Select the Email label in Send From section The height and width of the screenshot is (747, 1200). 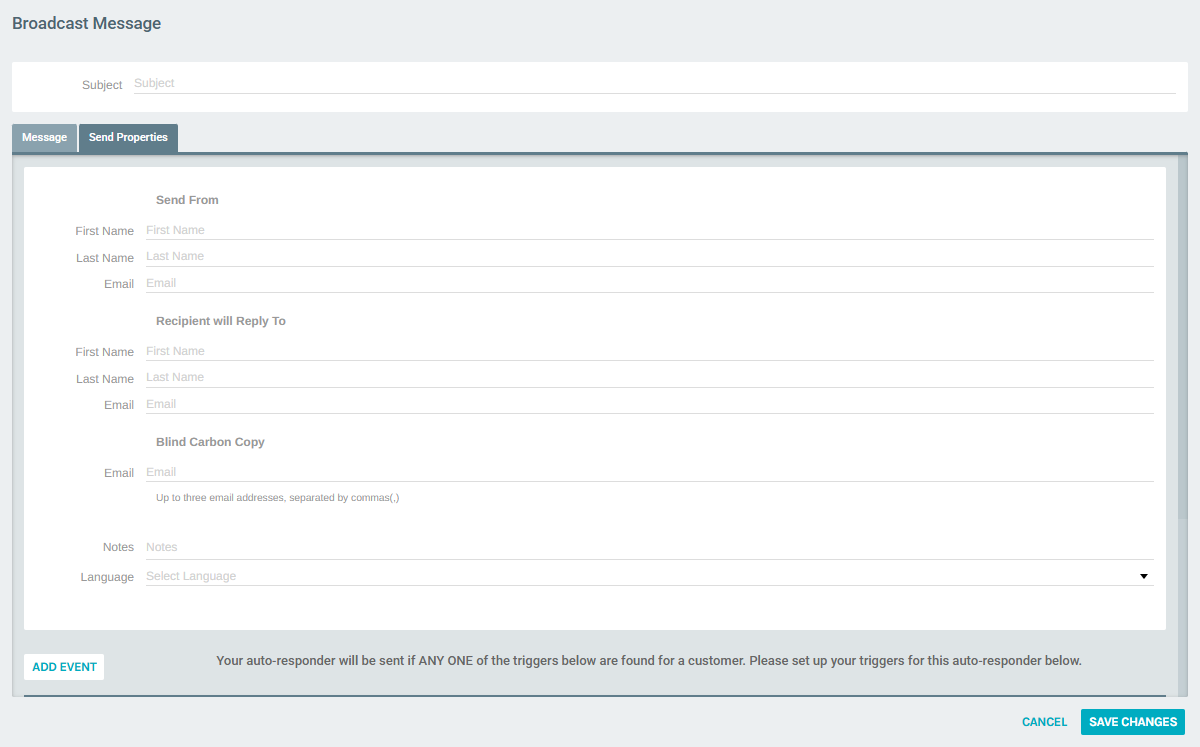119,283
